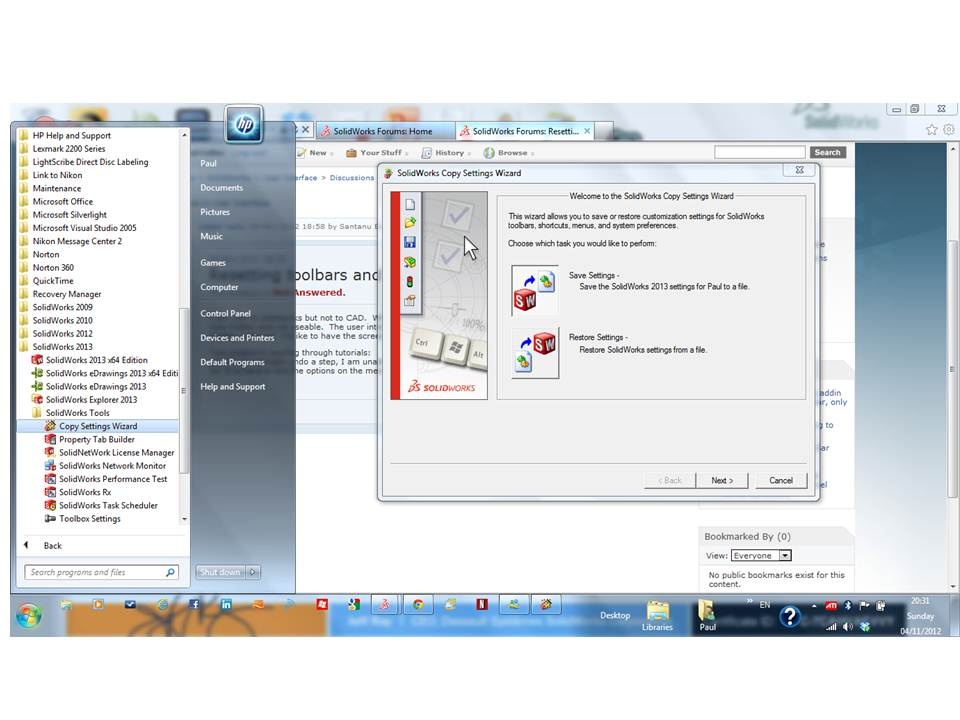
Task: Go Back to the main Start menu
Action: 52,546
